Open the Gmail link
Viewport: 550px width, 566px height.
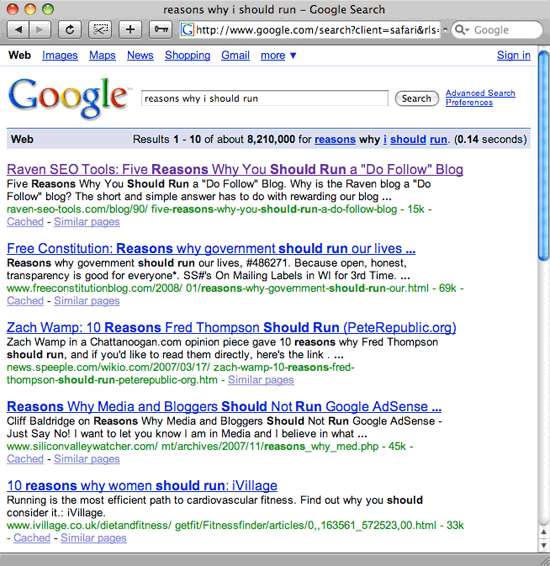(x=235, y=55)
